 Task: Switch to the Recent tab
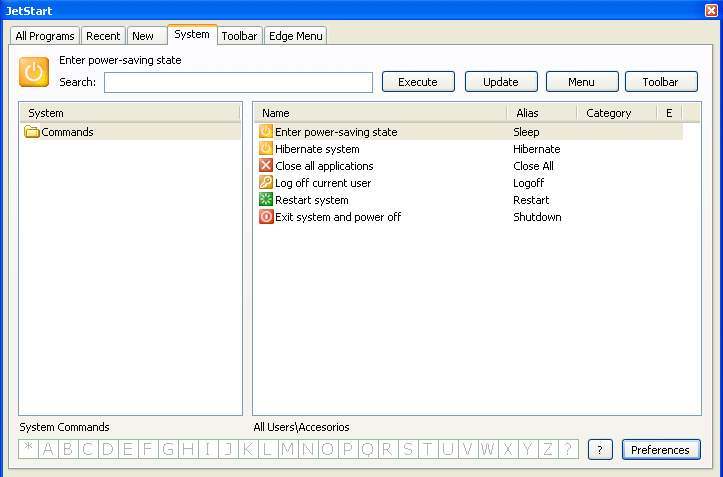pyautogui.click(x=103, y=36)
